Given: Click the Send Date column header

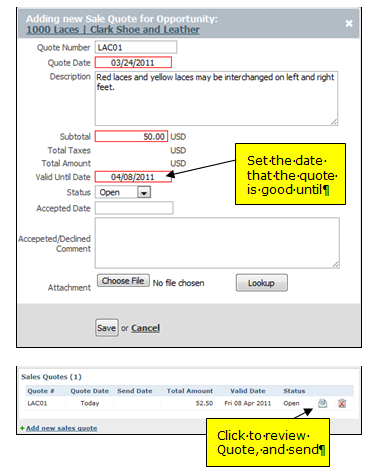Looking at the screenshot, I should pyautogui.click(x=135, y=391).
